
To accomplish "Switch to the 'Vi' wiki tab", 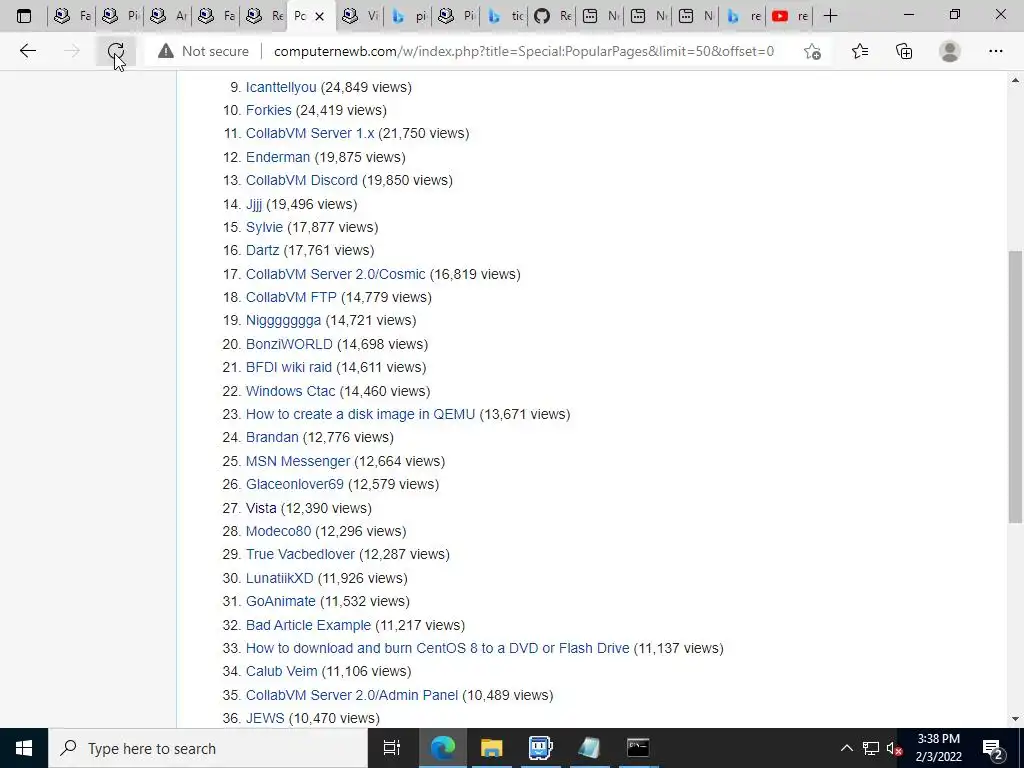I will (361, 16).
